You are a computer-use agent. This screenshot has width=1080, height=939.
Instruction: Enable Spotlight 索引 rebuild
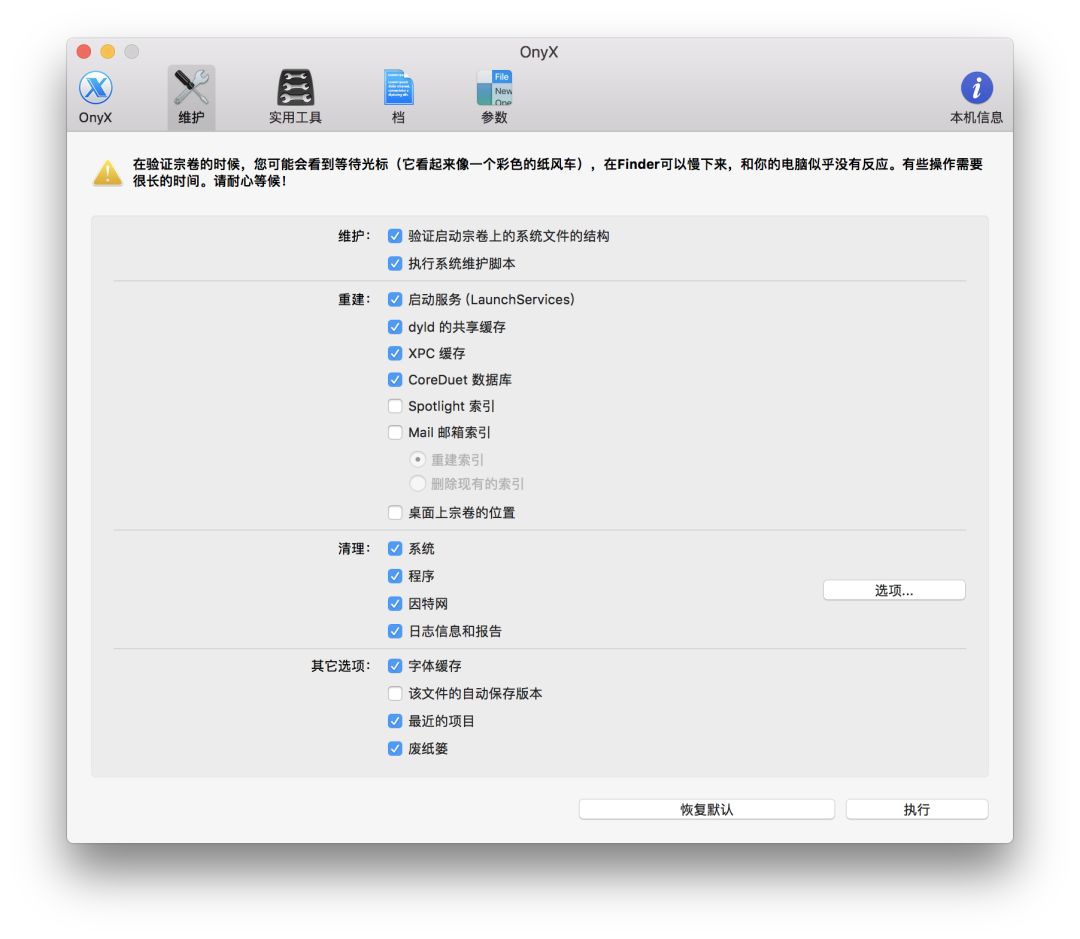click(395, 406)
